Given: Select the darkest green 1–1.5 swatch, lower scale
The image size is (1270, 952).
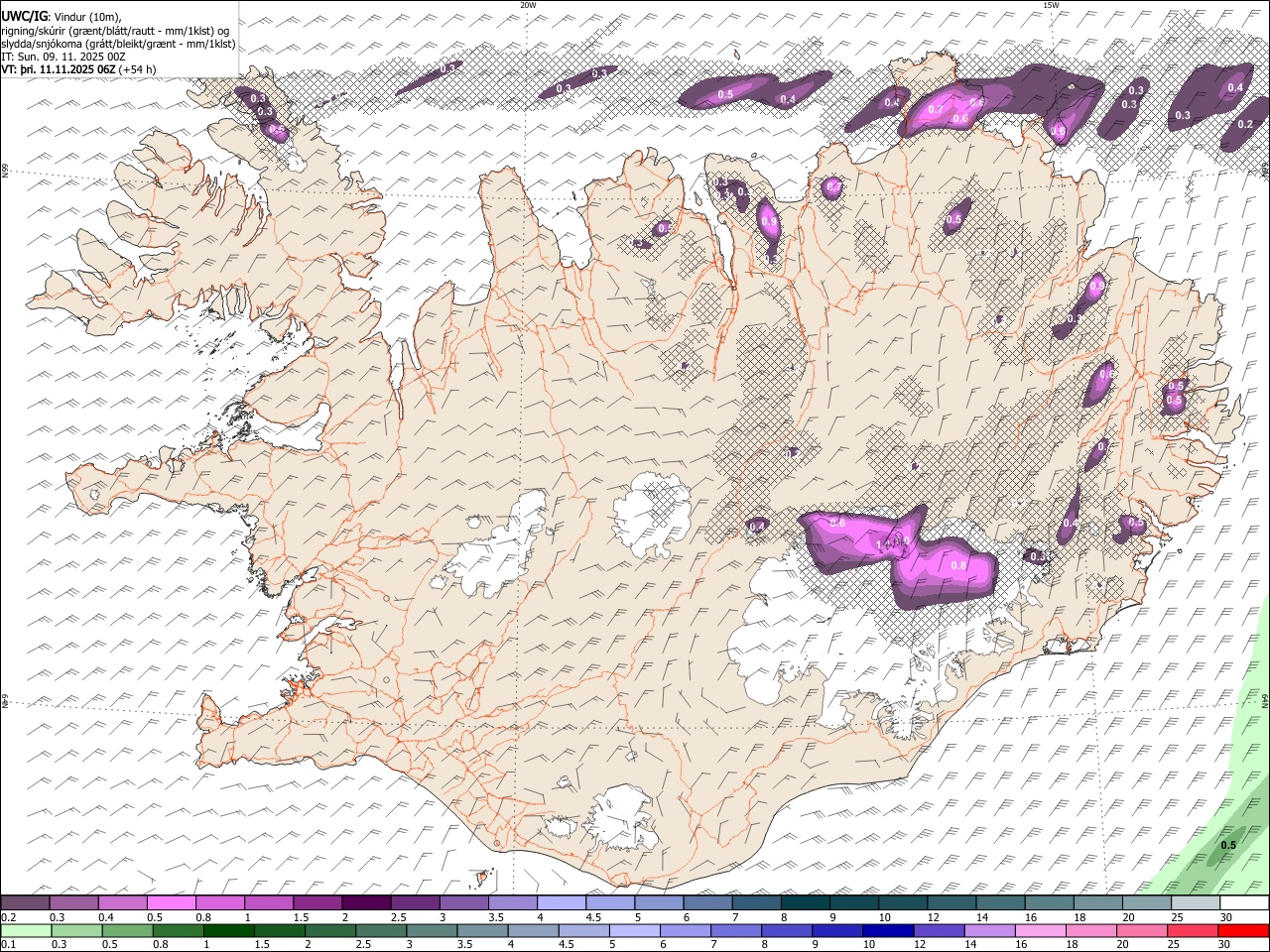Looking at the screenshot, I should point(229,930).
